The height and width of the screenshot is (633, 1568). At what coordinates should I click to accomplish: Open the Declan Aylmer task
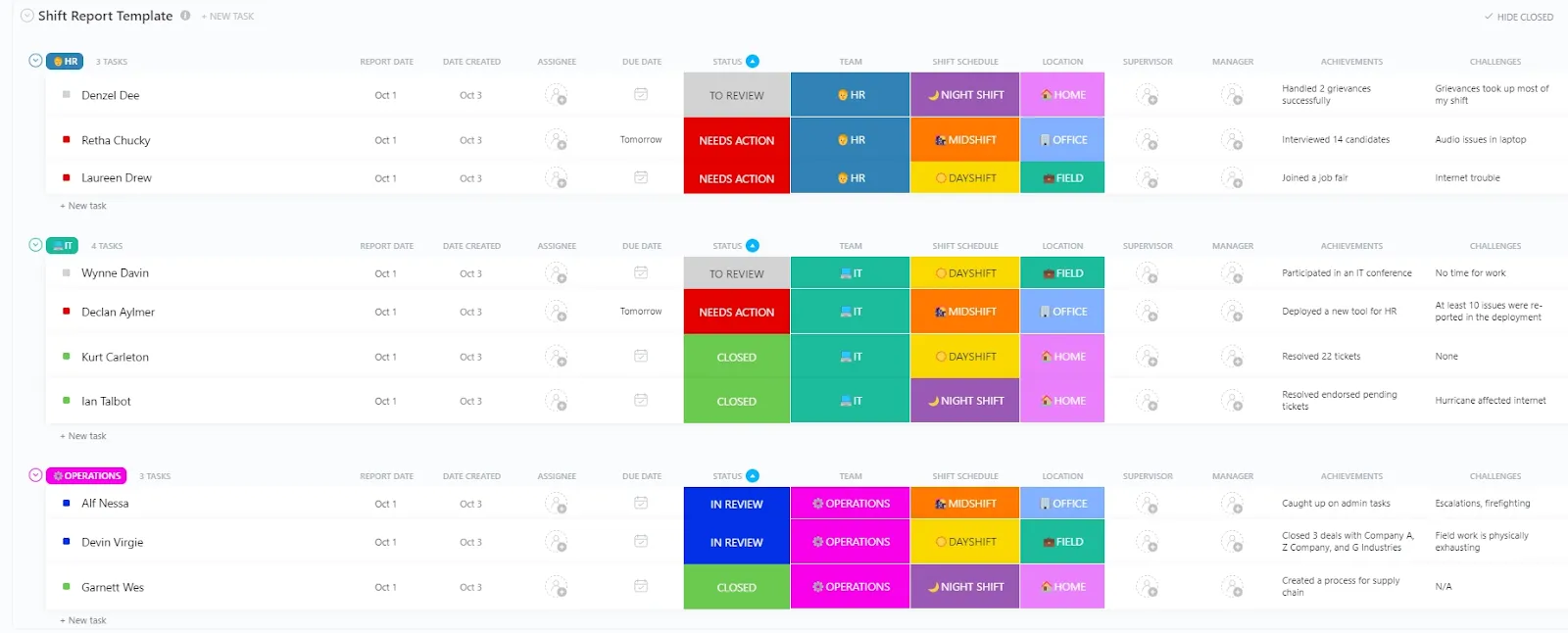point(118,312)
